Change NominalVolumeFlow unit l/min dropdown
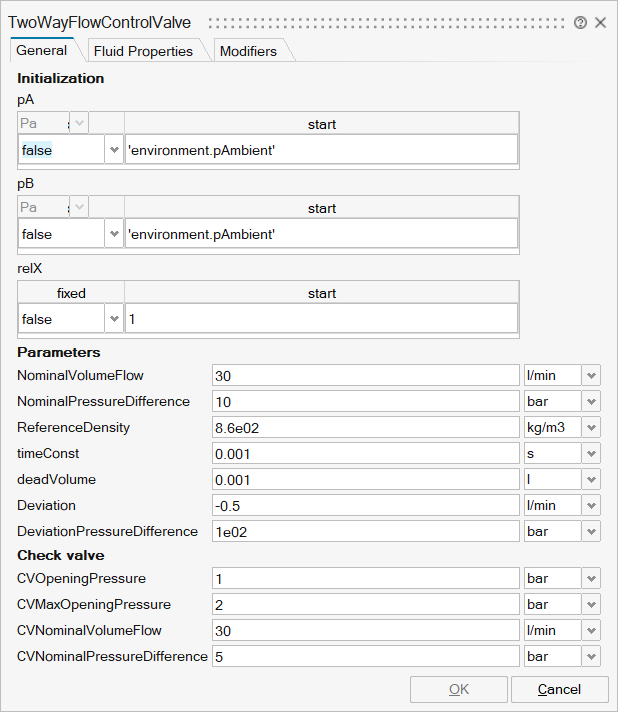Screen dimensions: 618x712 point(591,375)
